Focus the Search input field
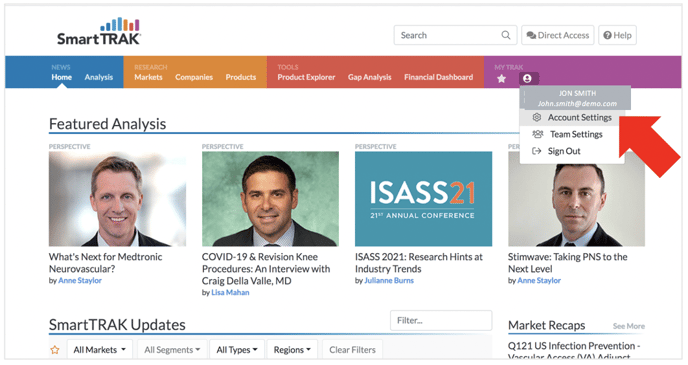The image size is (688, 365). [455, 35]
